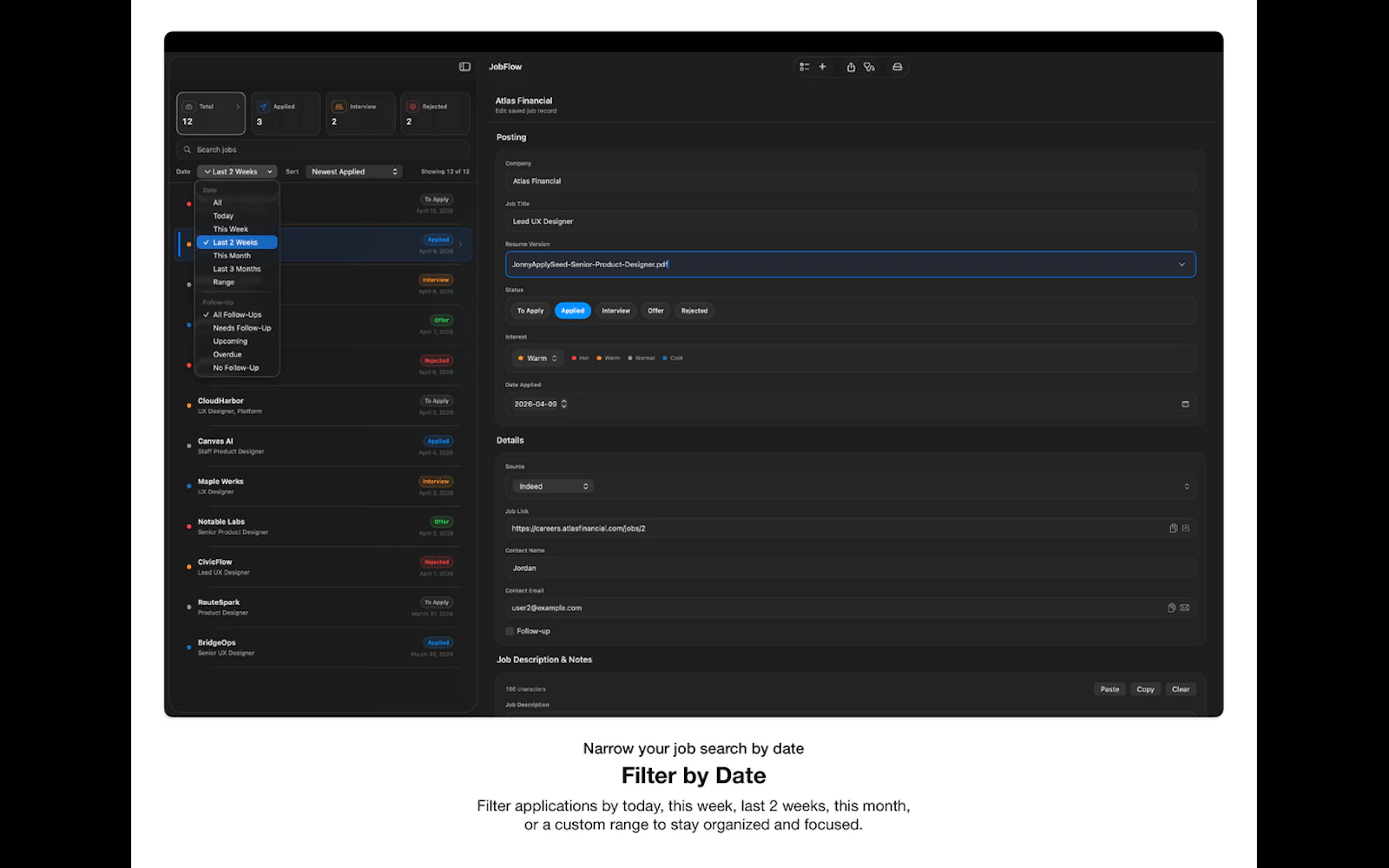Click the Paste button
The image size is (1389, 868).
(1109, 689)
